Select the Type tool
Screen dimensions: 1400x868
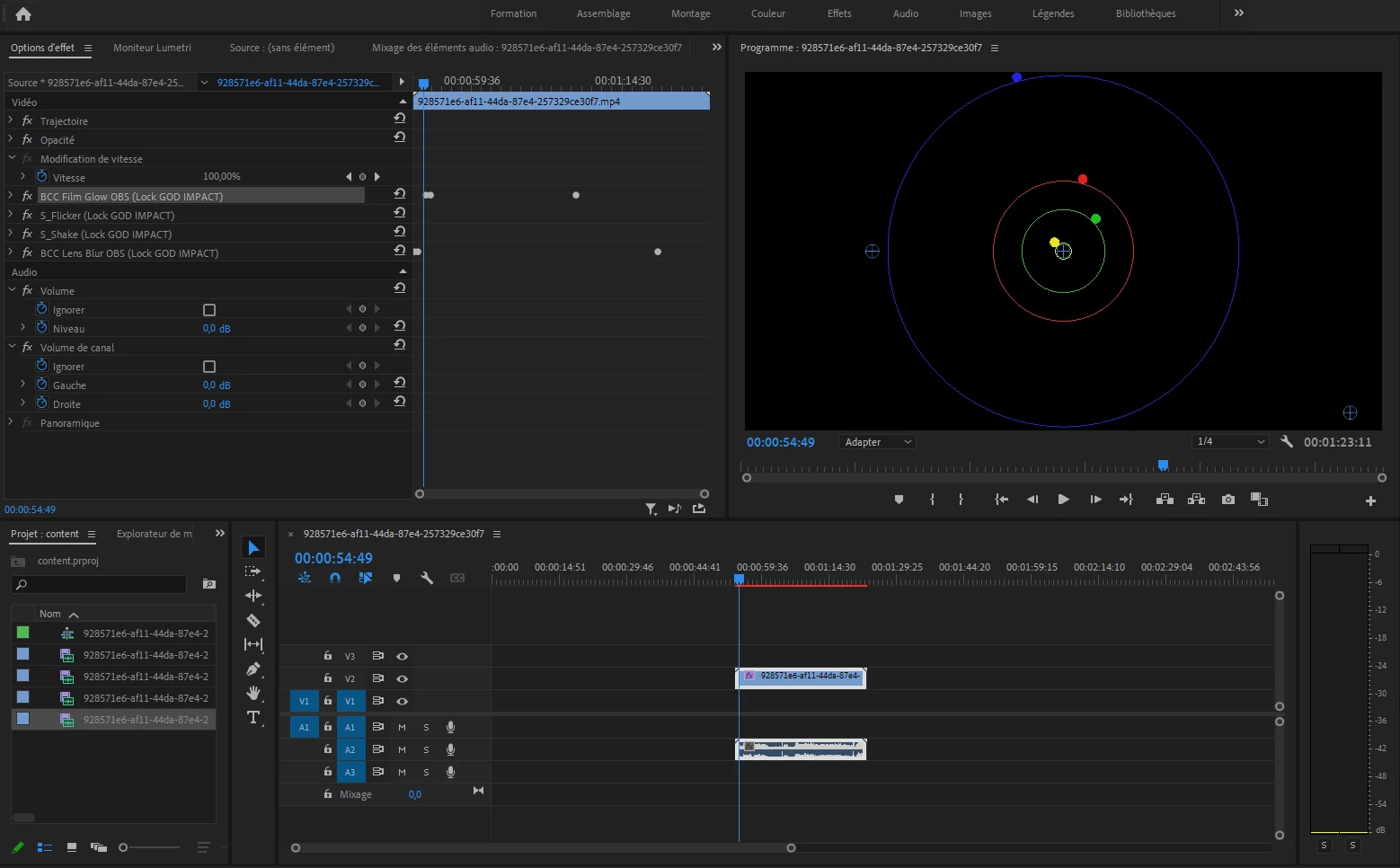(253, 717)
